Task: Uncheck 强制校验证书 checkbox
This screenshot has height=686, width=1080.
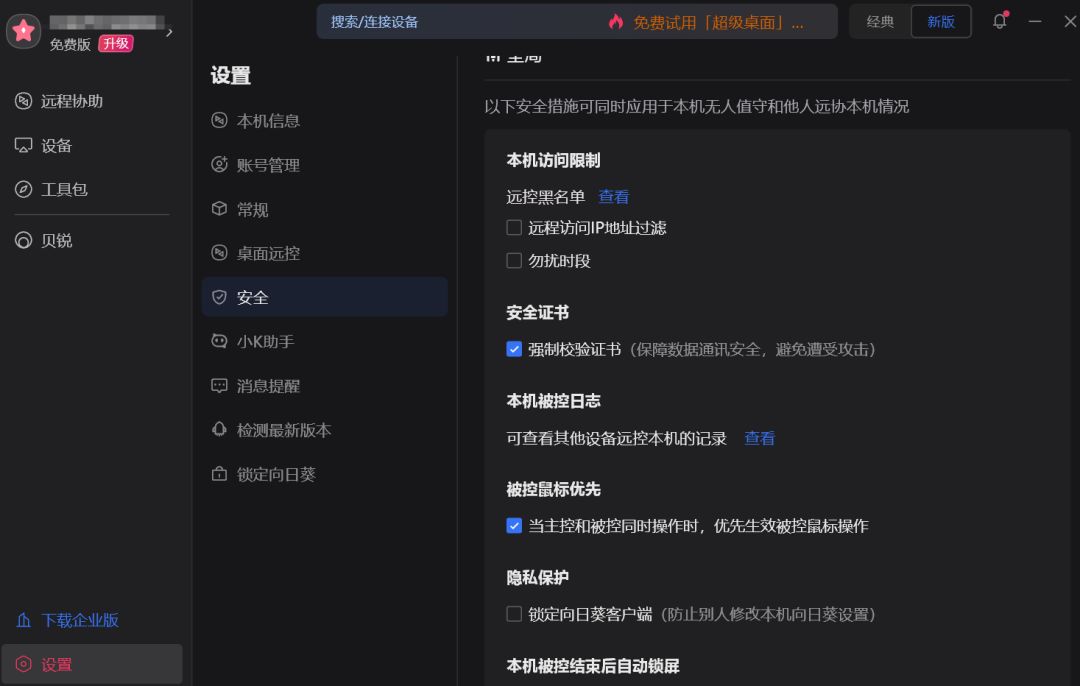Action: tap(514, 349)
